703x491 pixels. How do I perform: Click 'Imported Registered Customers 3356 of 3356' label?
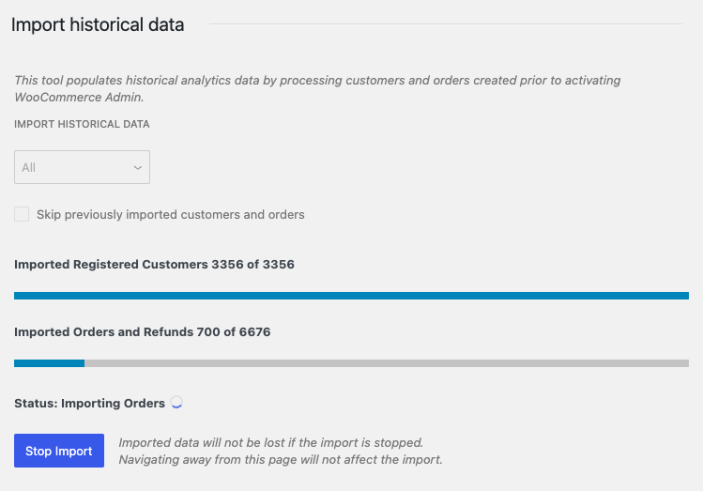154,265
